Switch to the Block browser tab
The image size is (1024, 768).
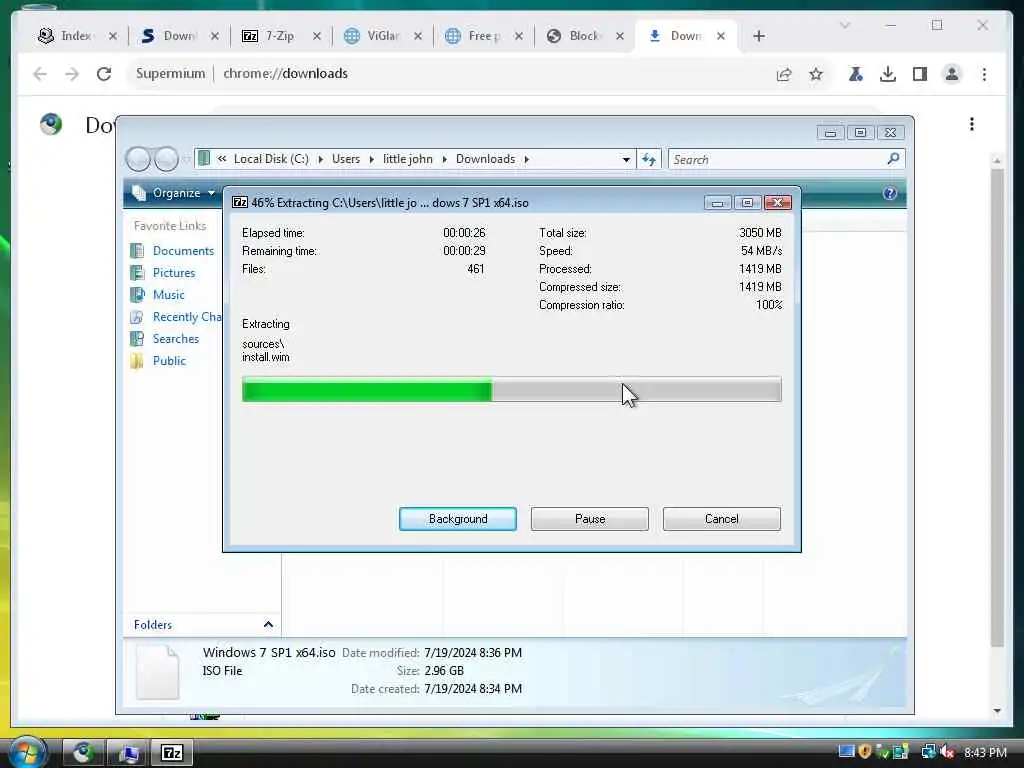585,36
